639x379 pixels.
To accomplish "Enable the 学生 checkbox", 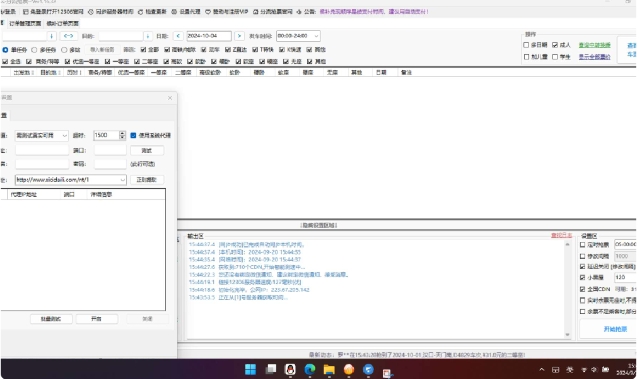I will [x=555, y=57].
